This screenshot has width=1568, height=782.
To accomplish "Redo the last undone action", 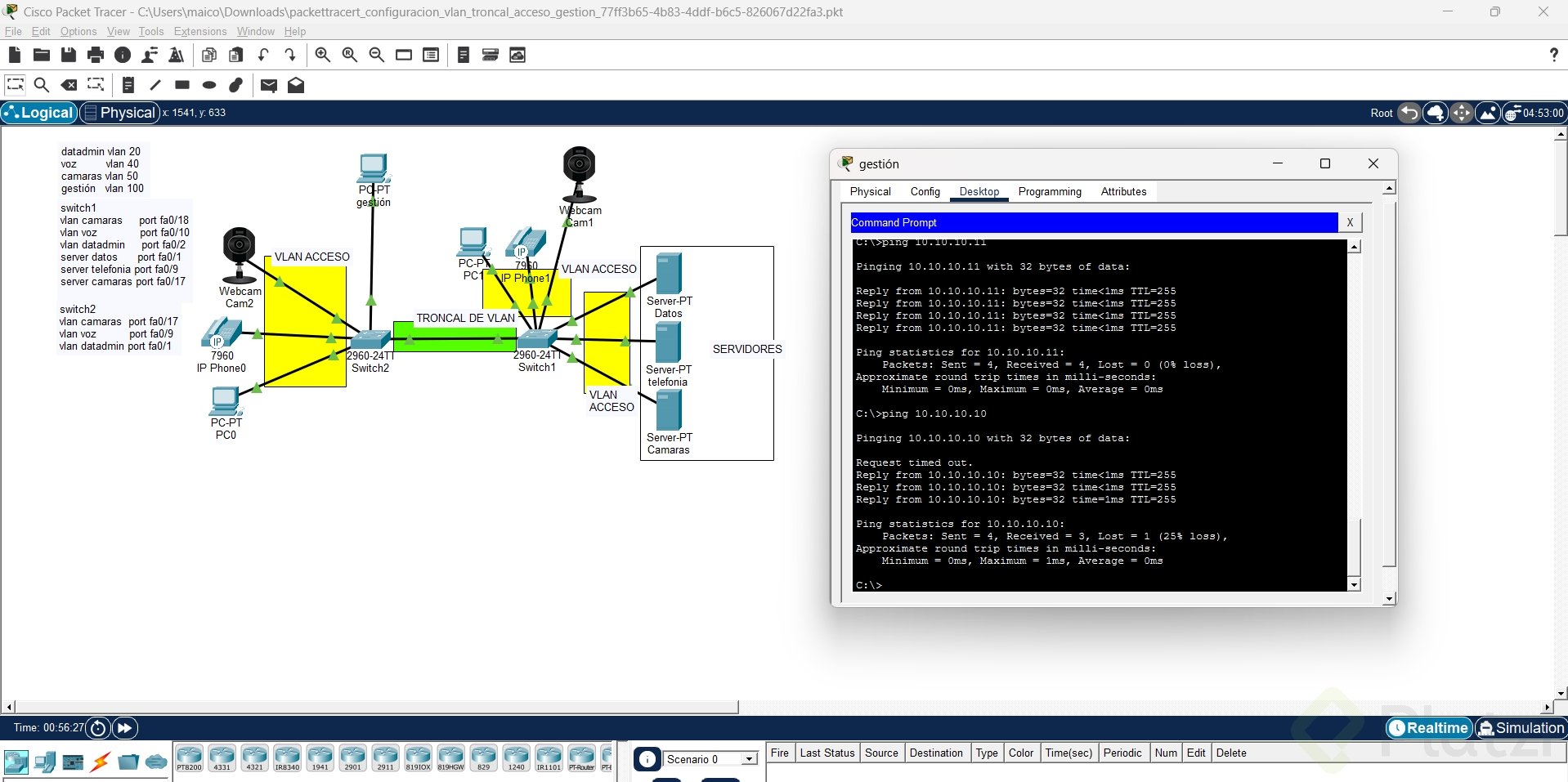I will [290, 55].
